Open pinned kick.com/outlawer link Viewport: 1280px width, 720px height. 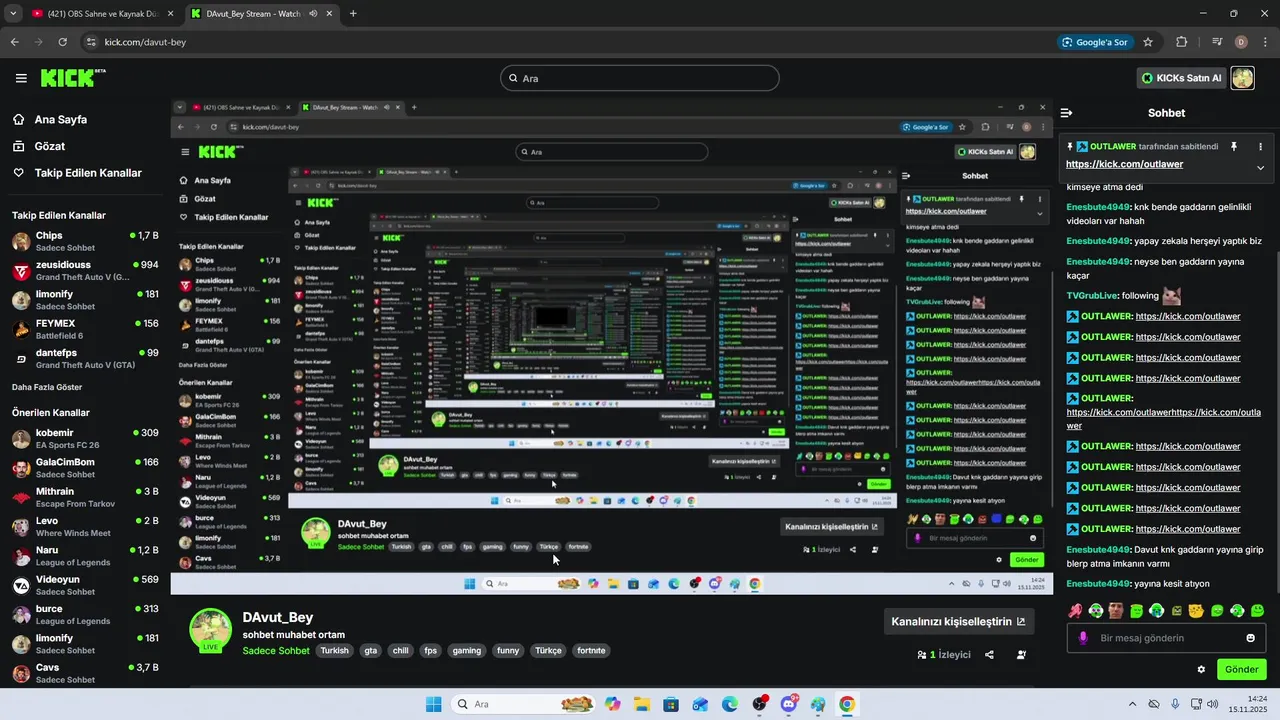tap(1124, 164)
